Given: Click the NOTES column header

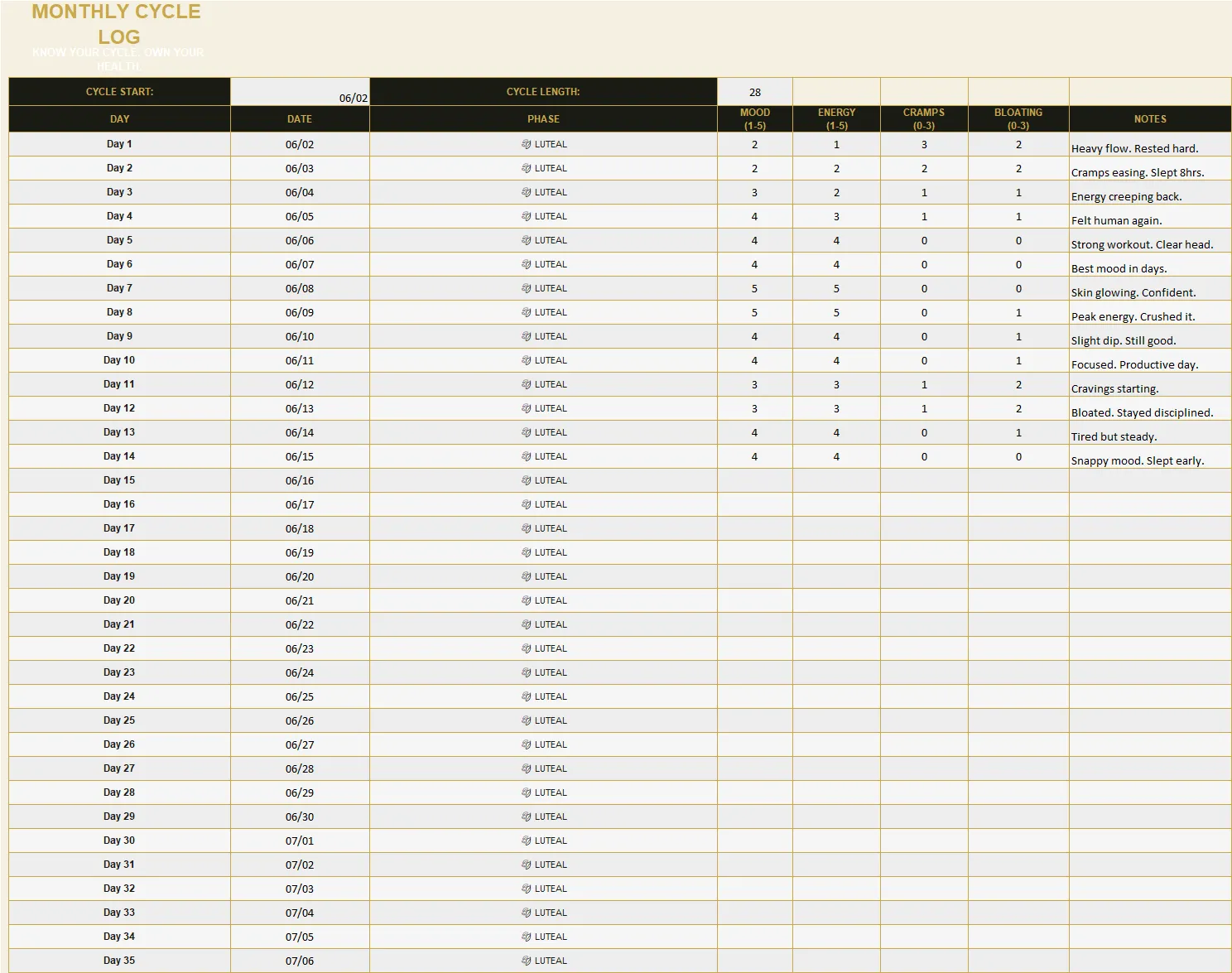Looking at the screenshot, I should point(1150,119).
